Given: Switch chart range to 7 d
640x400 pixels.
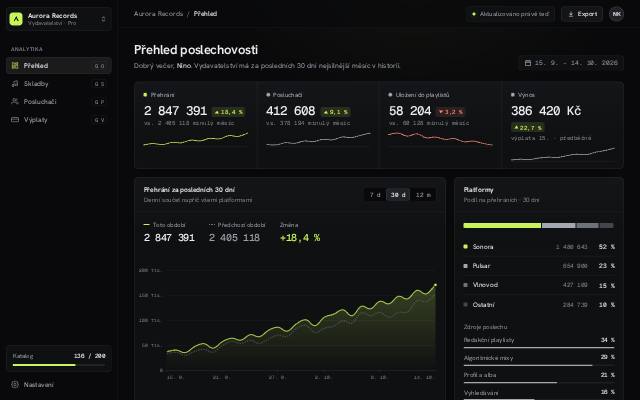Looking at the screenshot, I should point(375,195).
